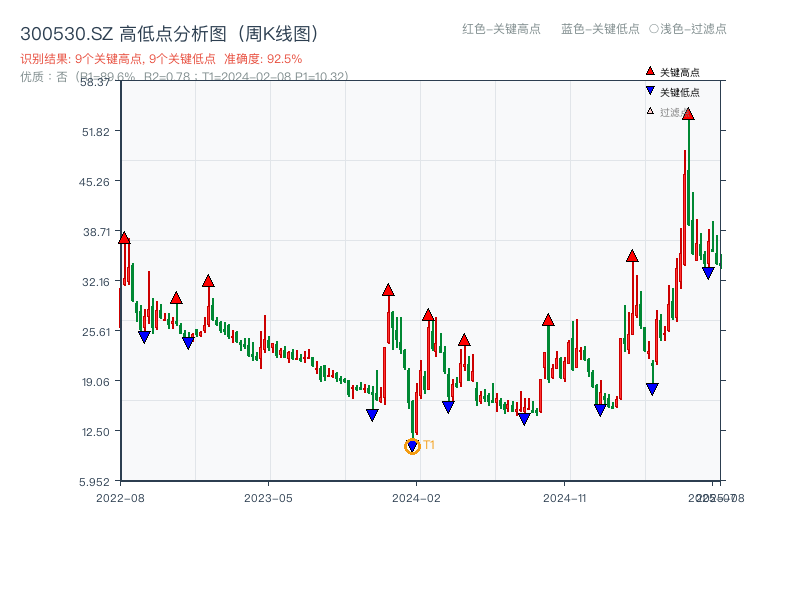The image size is (800, 600).
Task: Click the 2024-11 x-axis date label
Action: (x=564, y=498)
